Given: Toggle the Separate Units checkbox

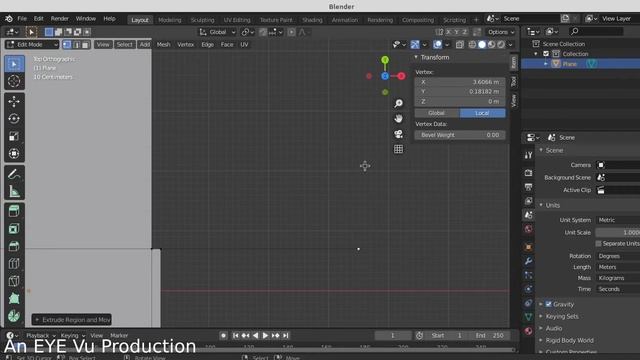Looking at the screenshot, I should point(598,243).
